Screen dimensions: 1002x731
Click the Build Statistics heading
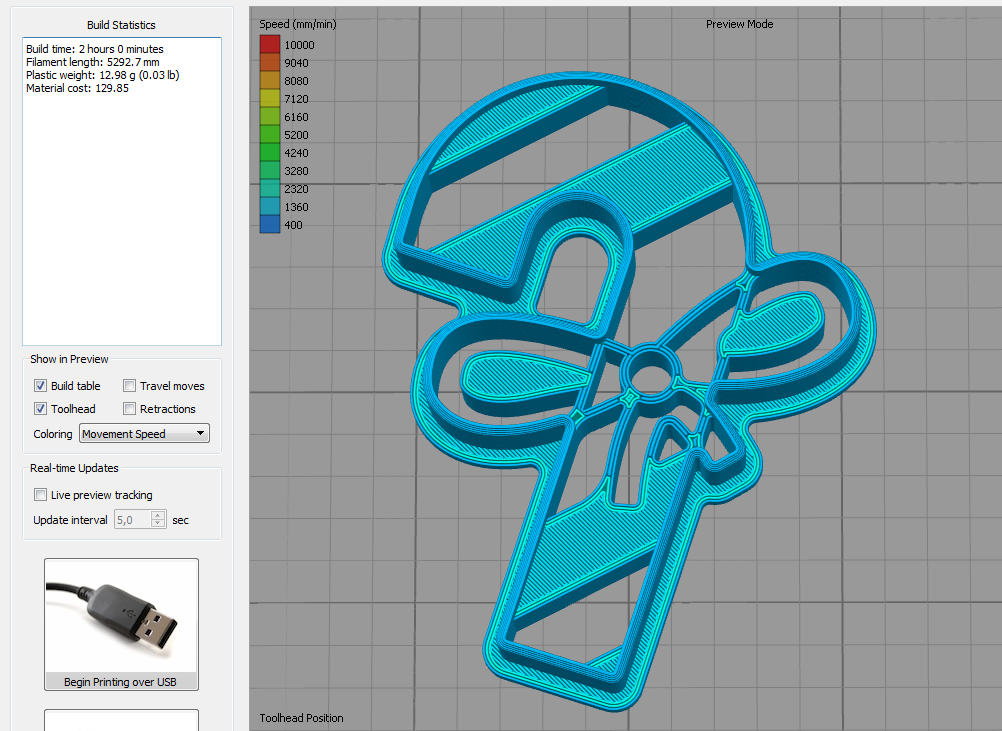coord(121,25)
